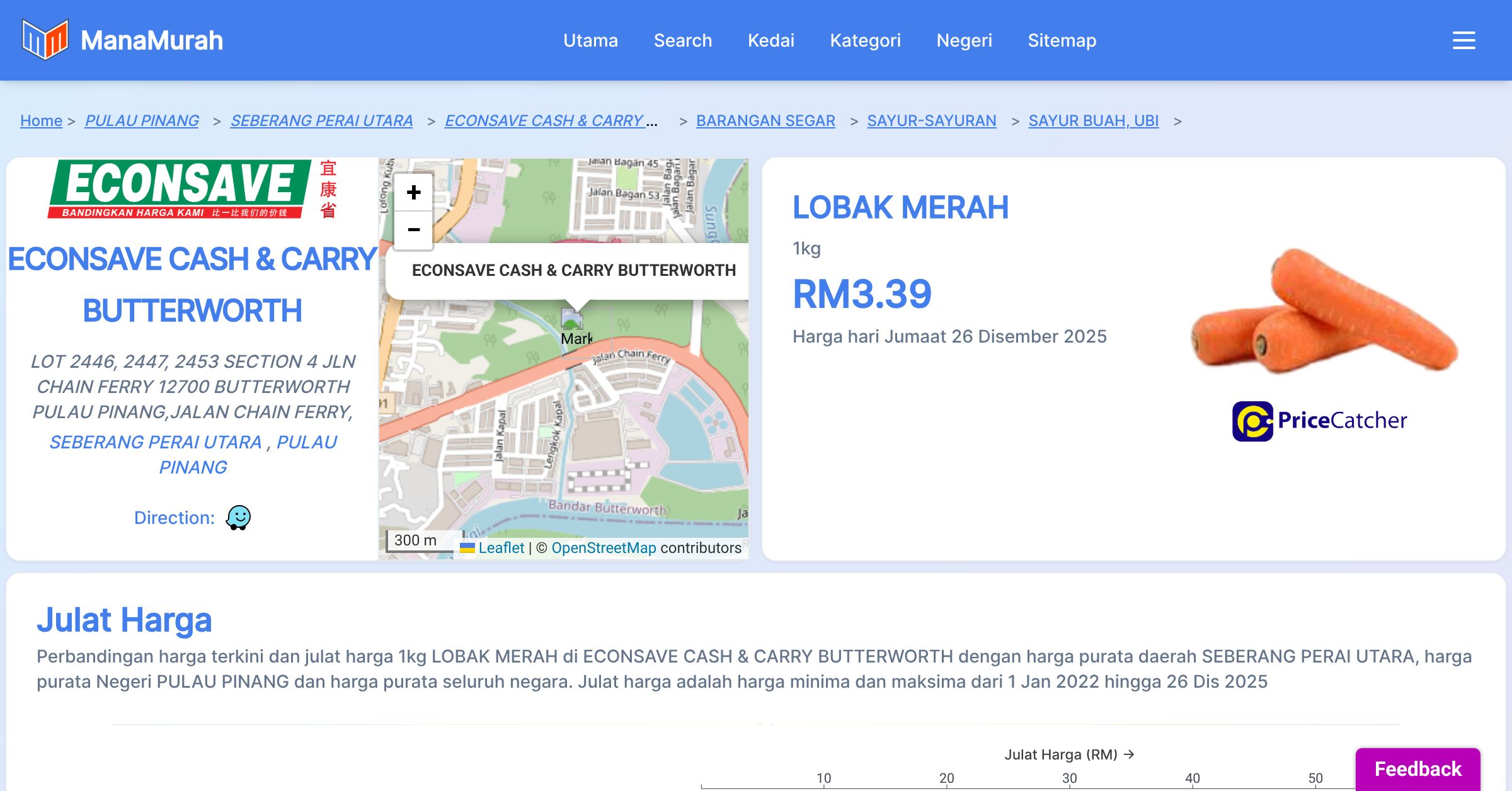Navigate to Negeri page
Screen dimensions: 1512x791
[964, 40]
